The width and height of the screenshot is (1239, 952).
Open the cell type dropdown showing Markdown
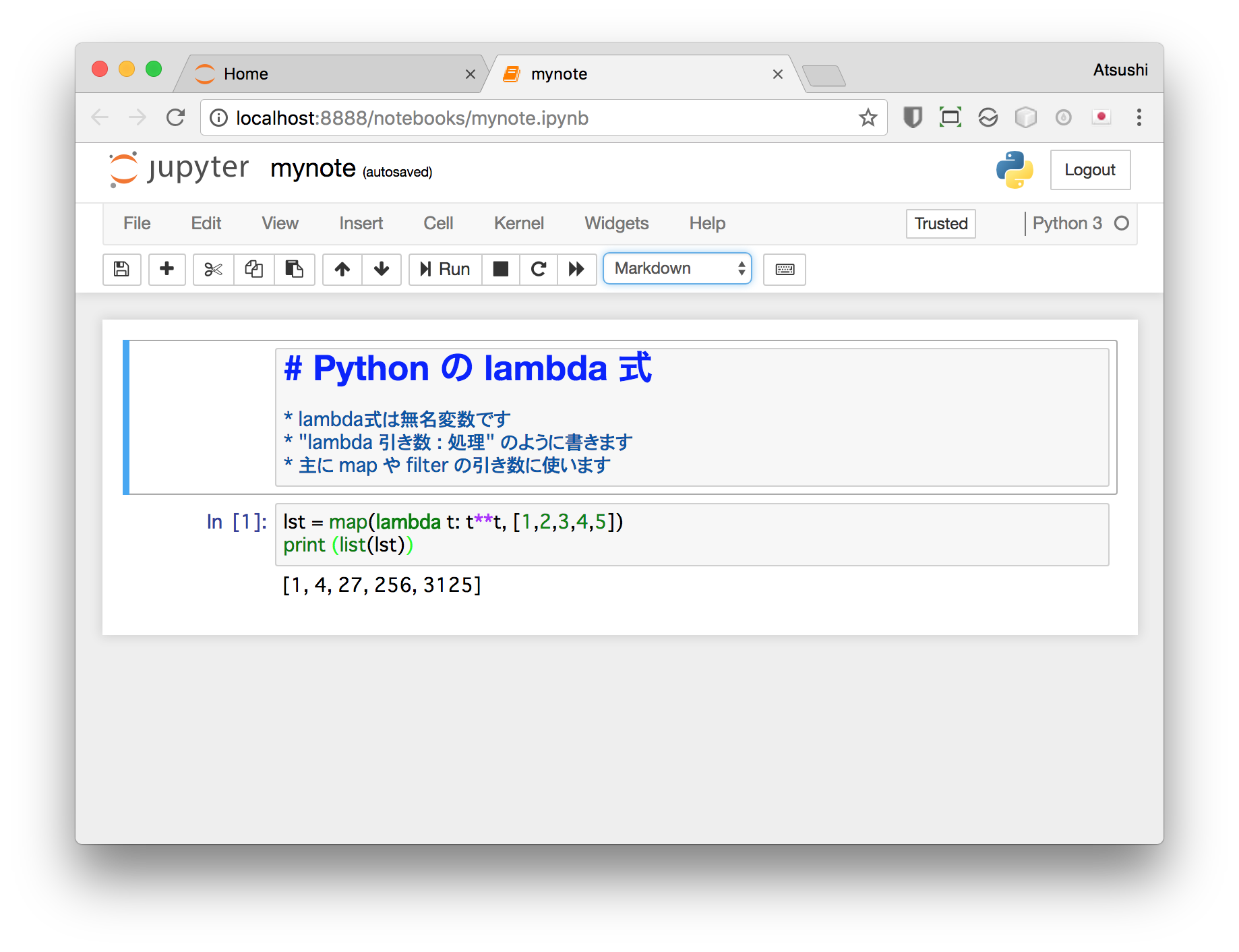coord(677,268)
